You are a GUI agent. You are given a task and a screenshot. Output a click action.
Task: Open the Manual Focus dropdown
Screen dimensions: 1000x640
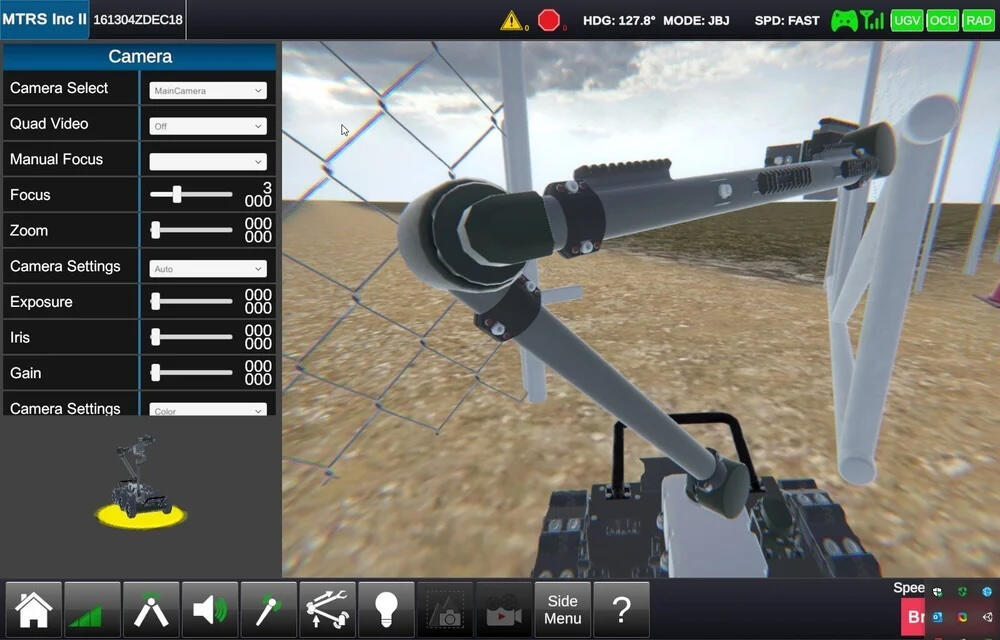[208, 161]
